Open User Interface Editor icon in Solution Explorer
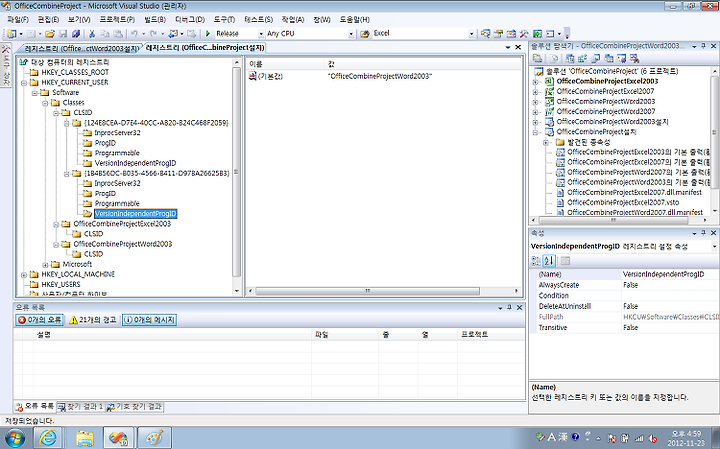 [x=609, y=58]
